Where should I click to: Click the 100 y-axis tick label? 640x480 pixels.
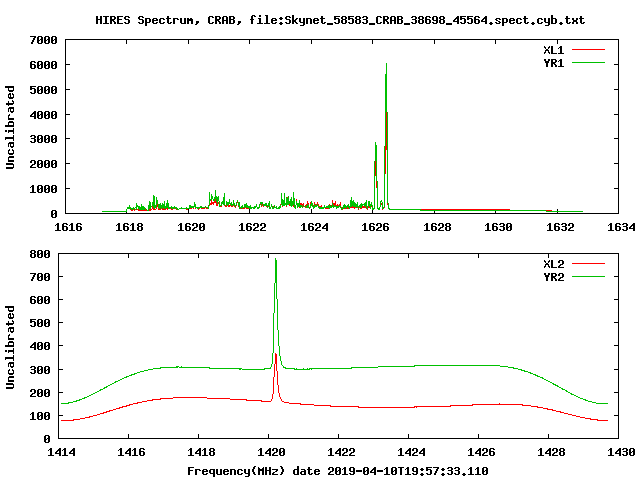point(40,416)
